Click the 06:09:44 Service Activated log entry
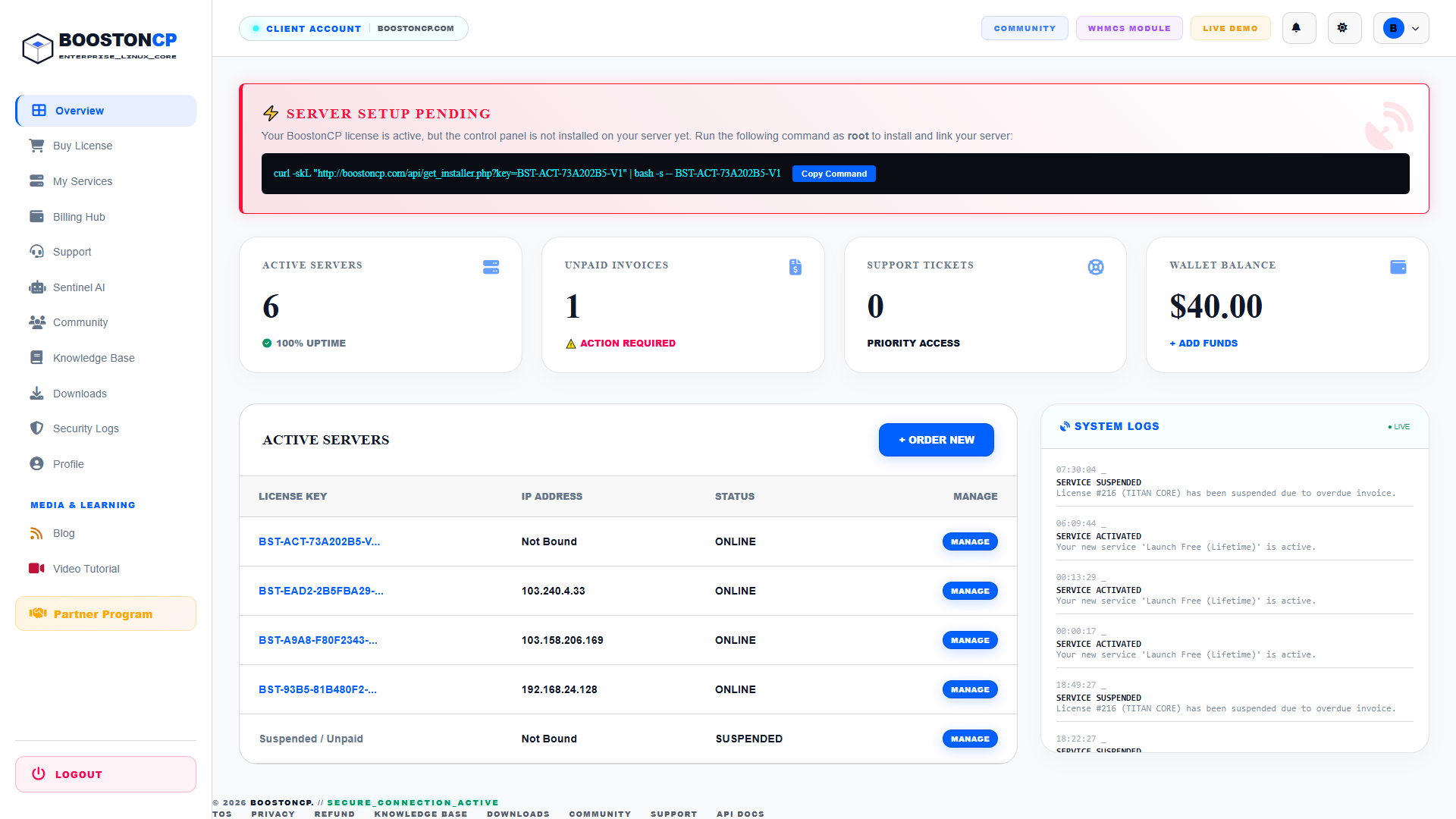Viewport: 1456px width, 819px height. (1234, 535)
